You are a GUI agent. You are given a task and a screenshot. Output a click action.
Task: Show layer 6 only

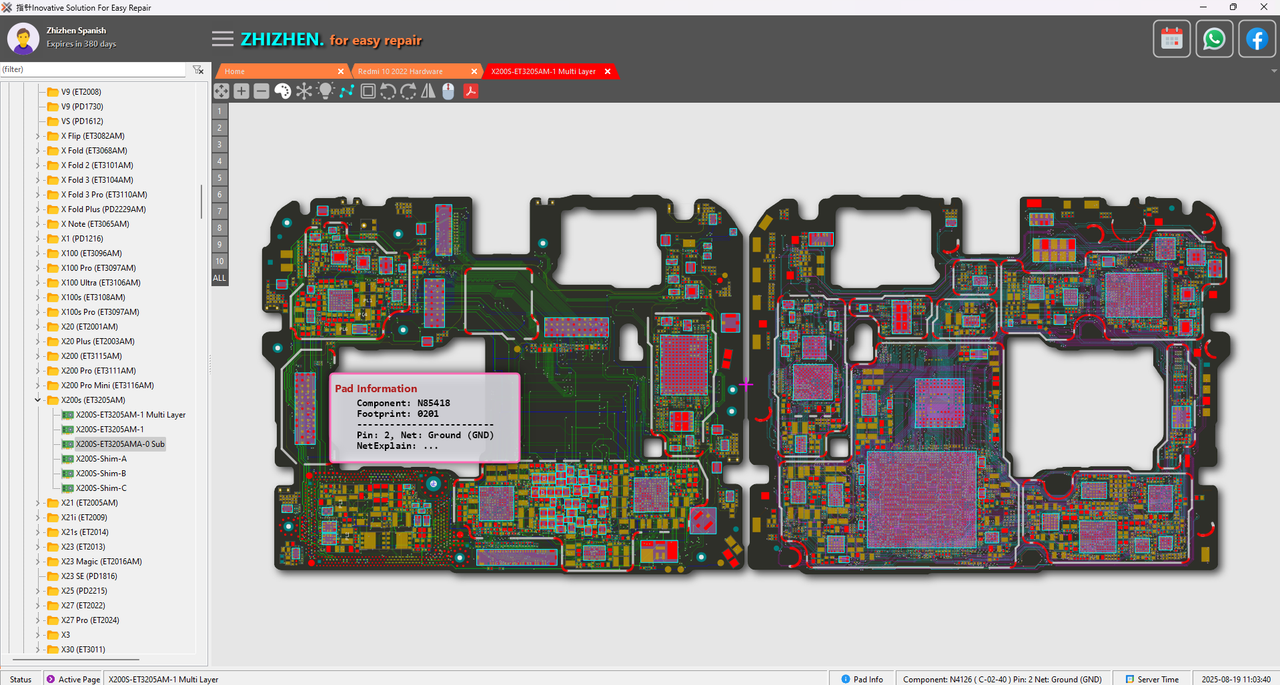coord(219,194)
